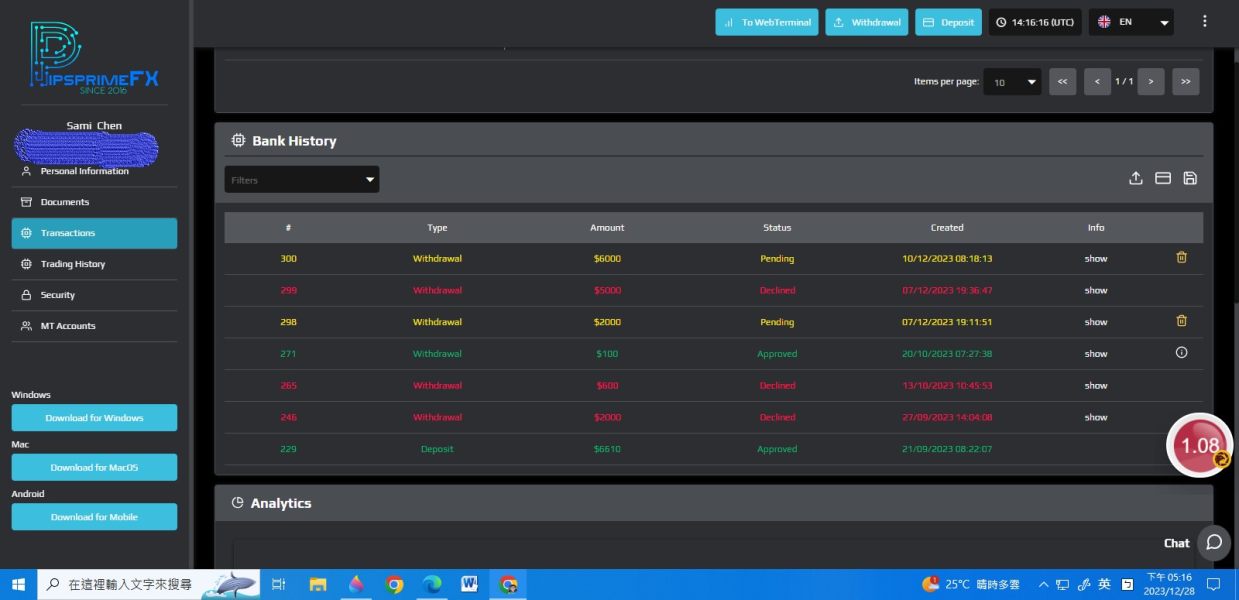Expand the Items per page dropdown

[x=1012, y=82]
